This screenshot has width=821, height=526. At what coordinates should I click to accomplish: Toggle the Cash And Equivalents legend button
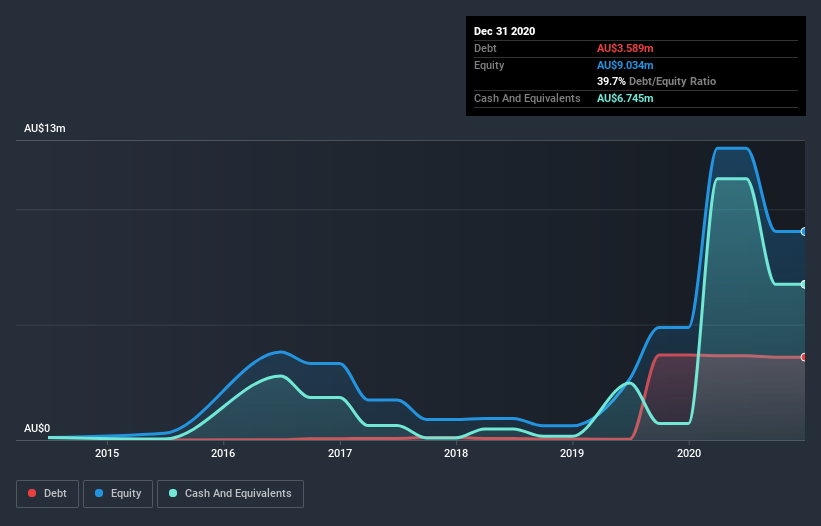(230, 494)
